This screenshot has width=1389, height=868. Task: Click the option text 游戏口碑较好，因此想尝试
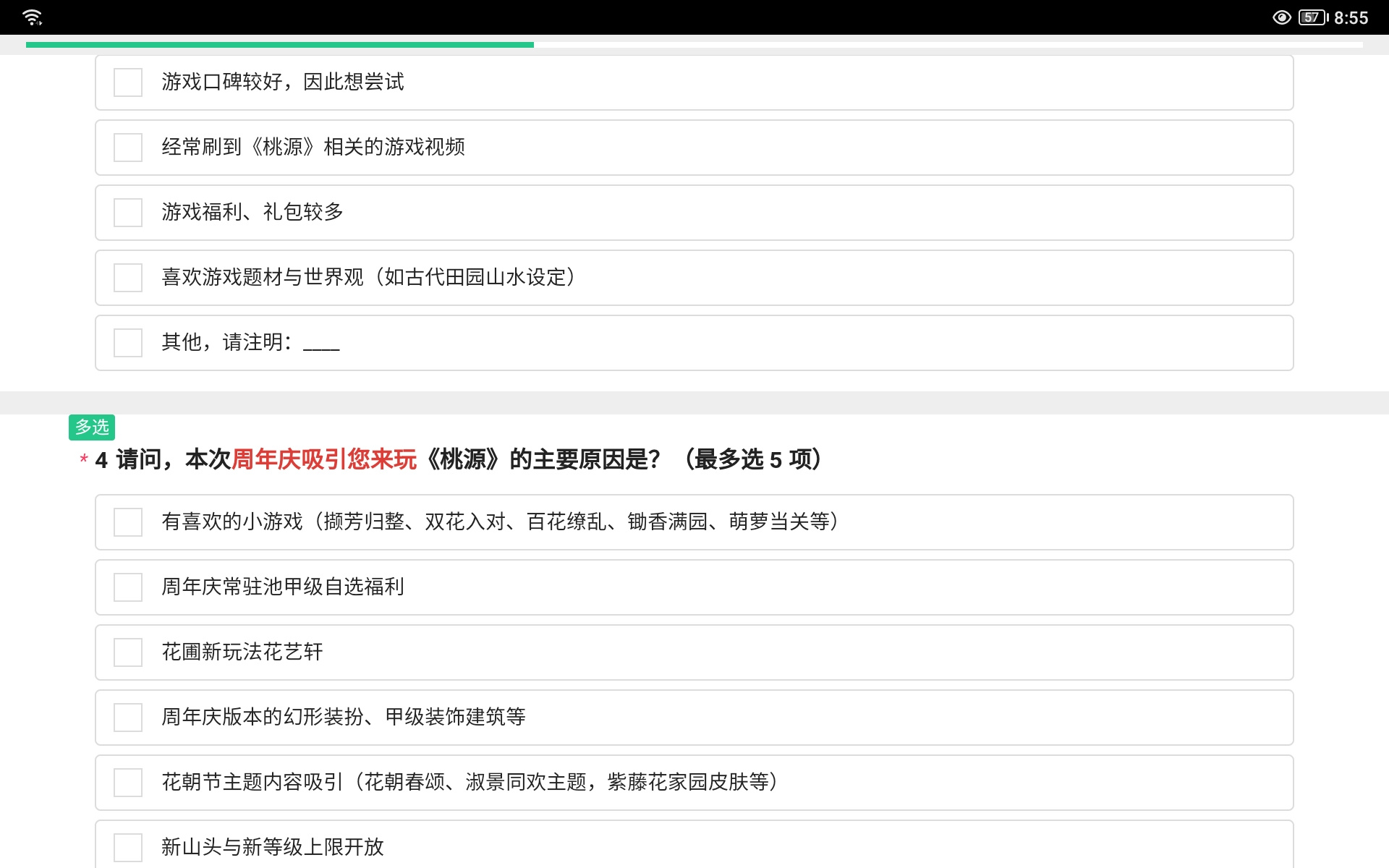pos(283,82)
